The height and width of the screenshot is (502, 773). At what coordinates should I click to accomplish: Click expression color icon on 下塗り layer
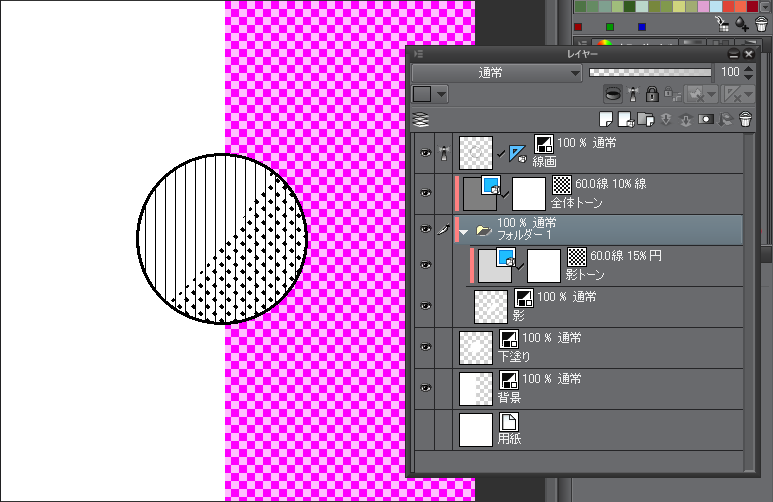pos(508,339)
